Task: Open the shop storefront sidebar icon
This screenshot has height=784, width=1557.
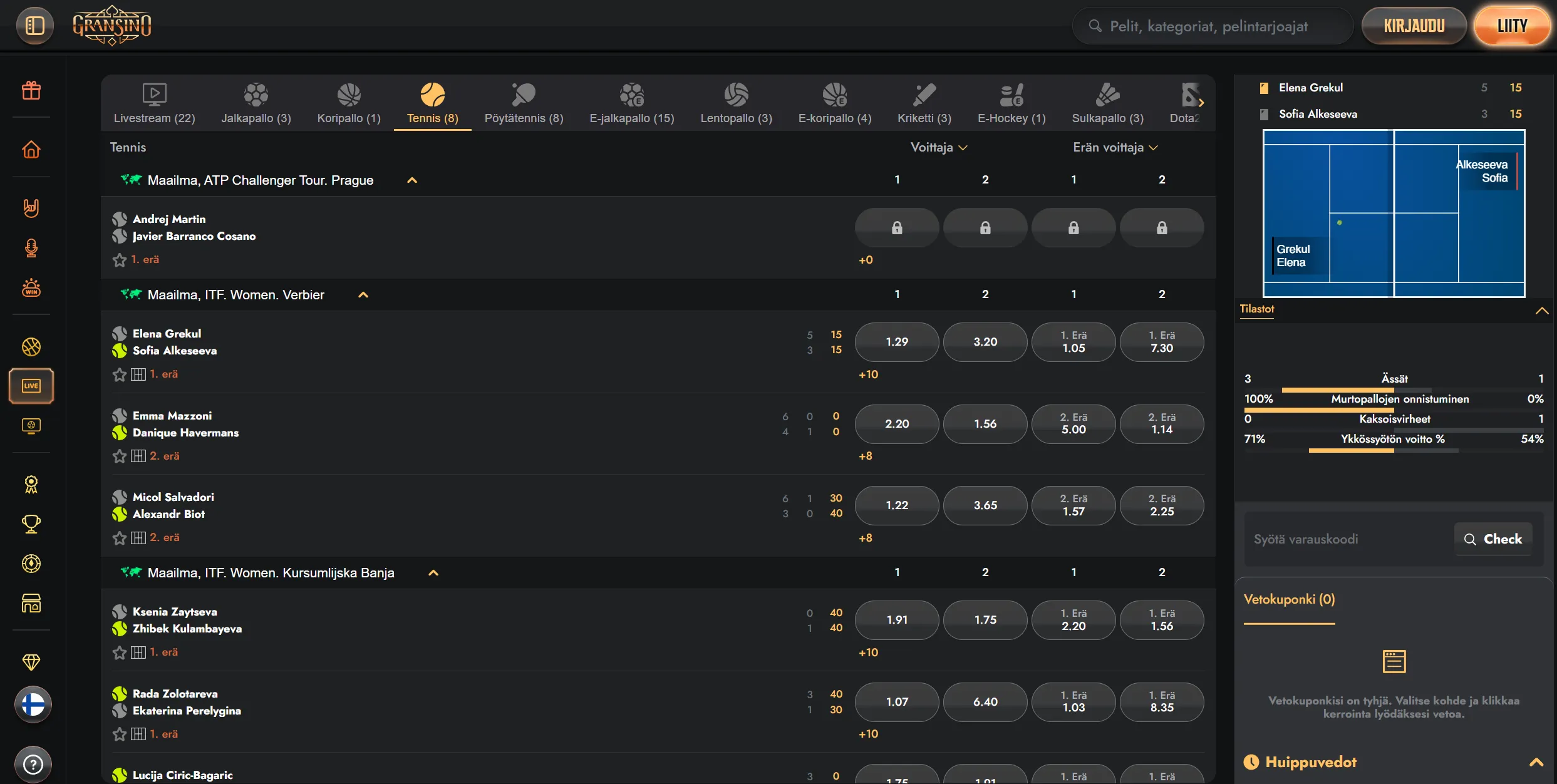Action: [31, 604]
